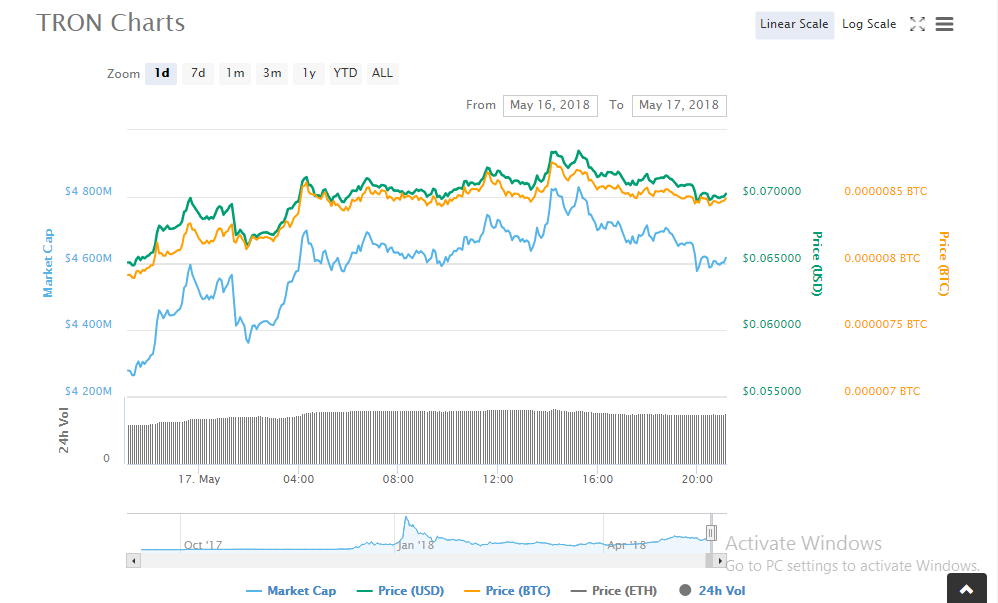Set zoom range to ALL
The width and height of the screenshot is (998, 603).
[x=383, y=73]
